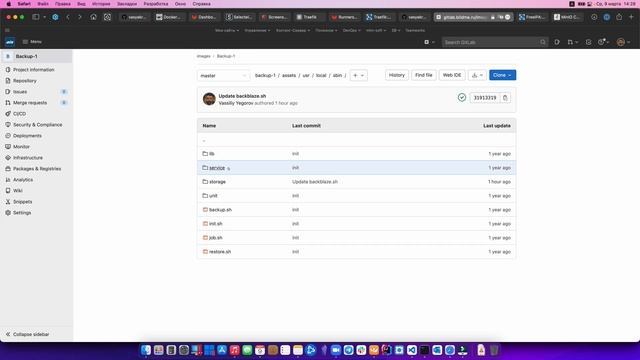The height and width of the screenshot is (360, 640).
Task: Switch to the first Traefik Safari tab
Action: 309,17
